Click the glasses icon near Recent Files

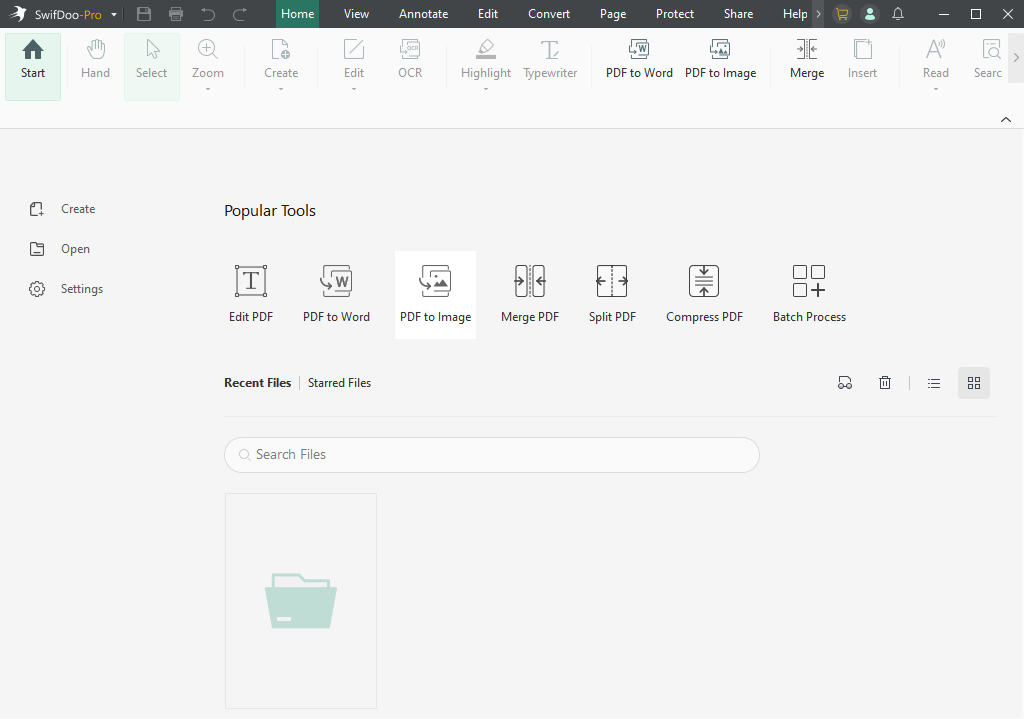click(x=845, y=383)
